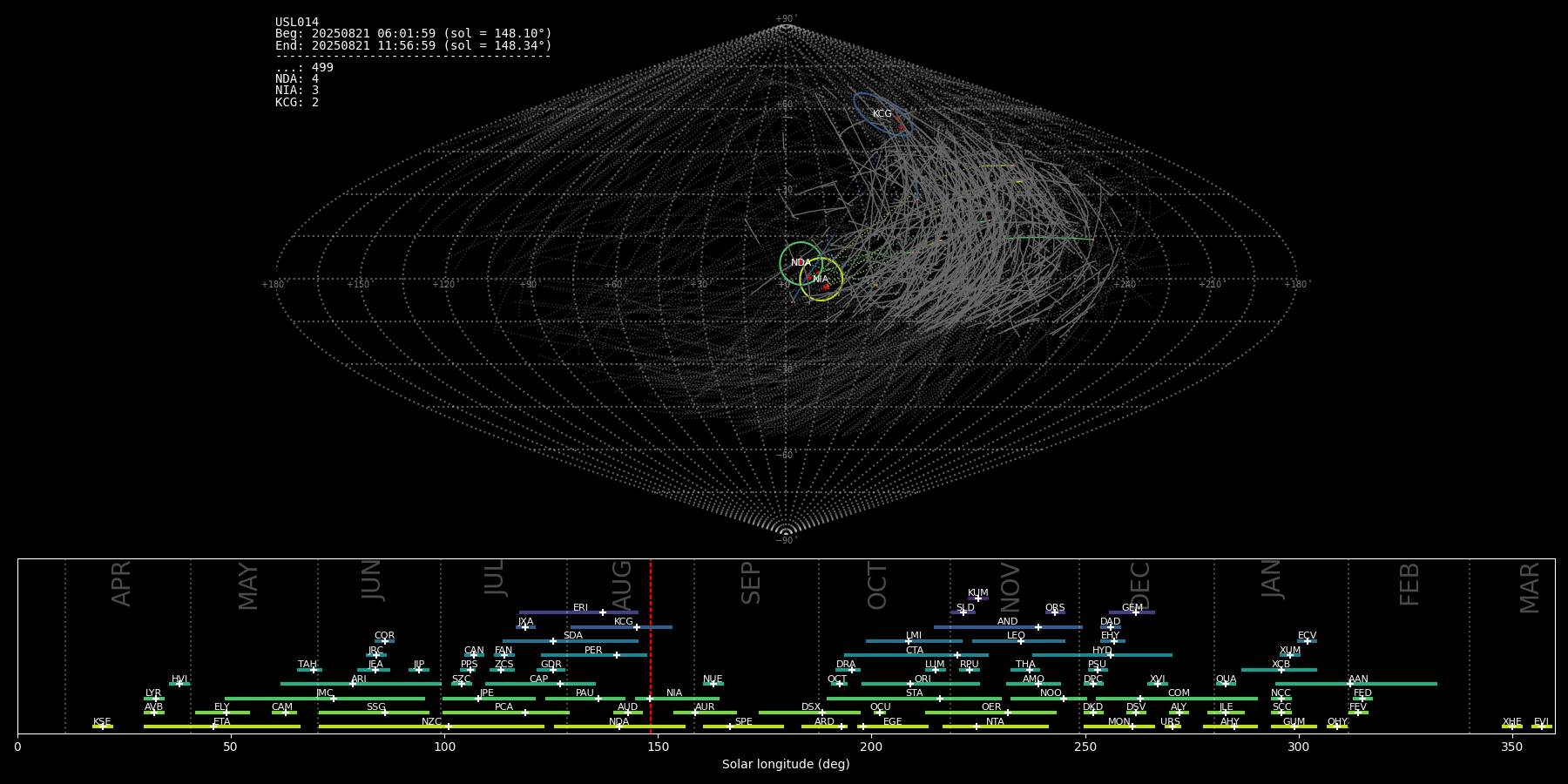Image resolution: width=1568 pixels, height=784 pixels.
Task: Click the LYR shower marker in timeline
Action: point(156,699)
